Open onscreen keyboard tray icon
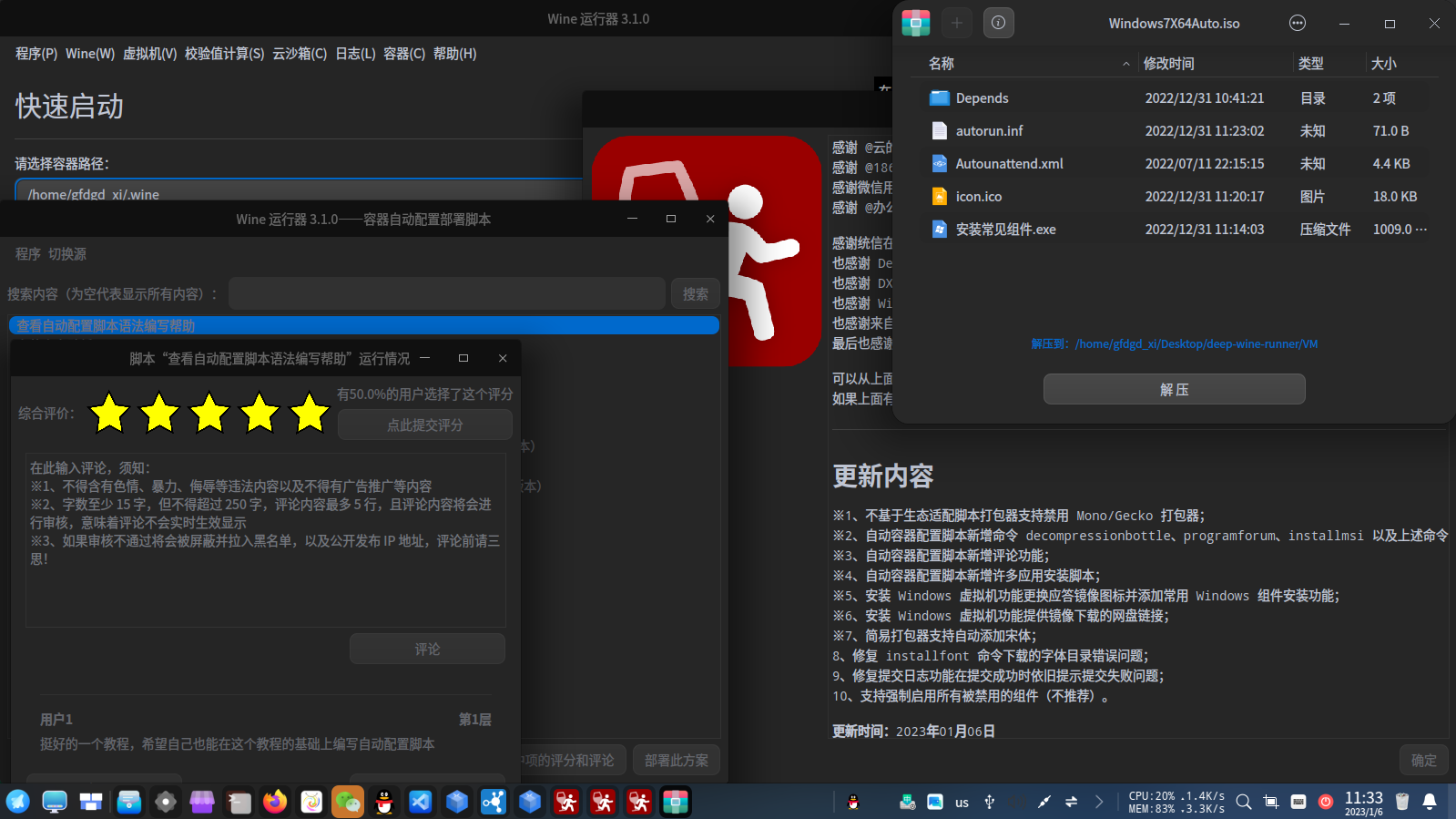This screenshot has width=1456, height=819. tap(1298, 802)
